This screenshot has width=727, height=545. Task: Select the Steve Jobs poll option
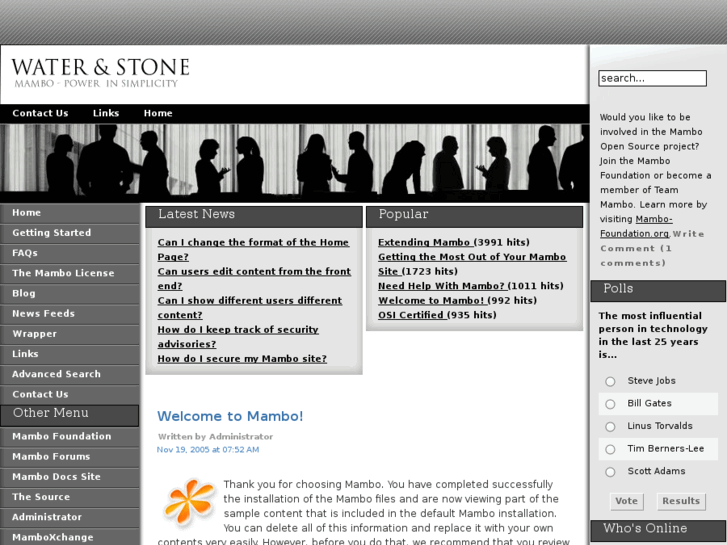pos(610,381)
